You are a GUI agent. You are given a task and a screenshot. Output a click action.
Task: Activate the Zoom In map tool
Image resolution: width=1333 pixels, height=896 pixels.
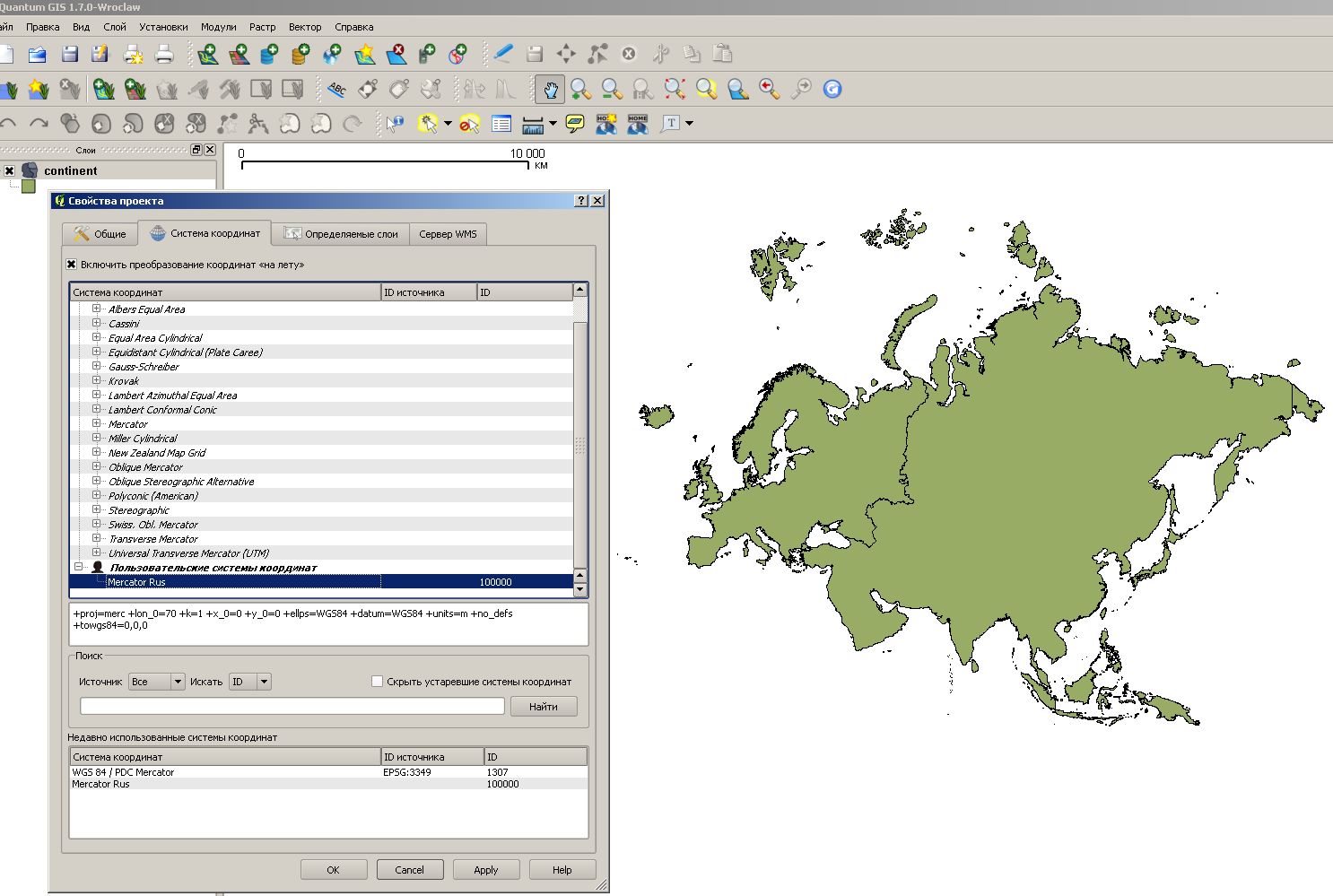579,89
